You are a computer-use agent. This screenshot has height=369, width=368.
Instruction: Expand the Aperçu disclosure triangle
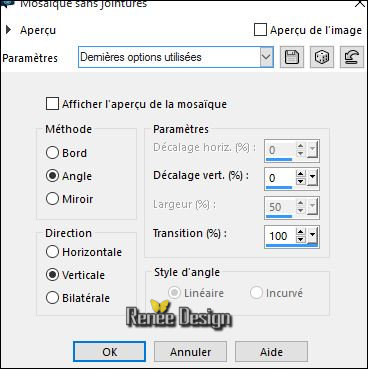pyautogui.click(x=8, y=30)
